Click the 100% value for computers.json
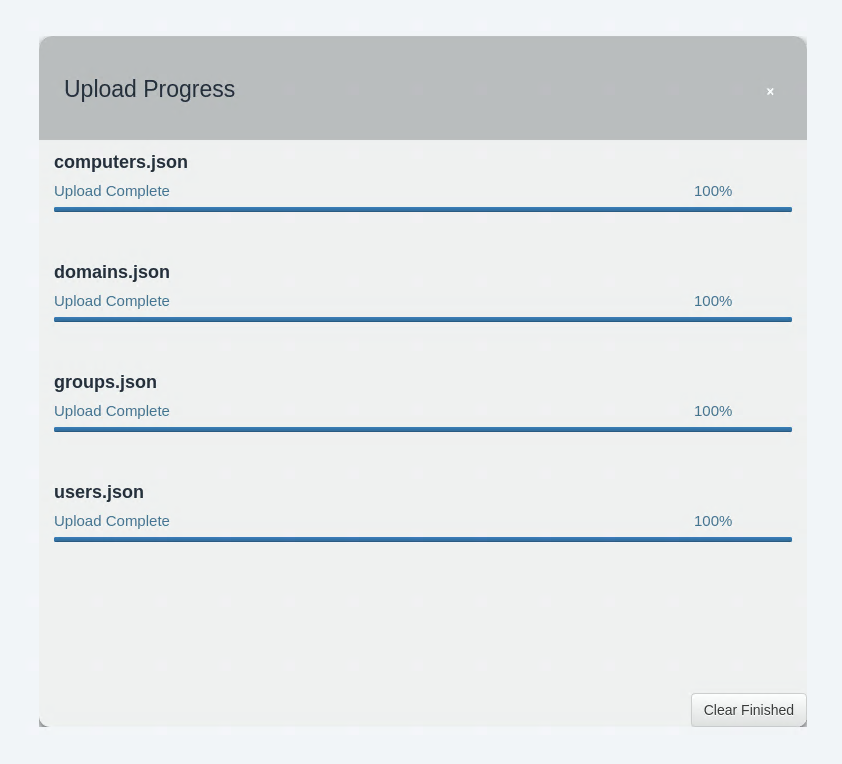 pos(713,191)
